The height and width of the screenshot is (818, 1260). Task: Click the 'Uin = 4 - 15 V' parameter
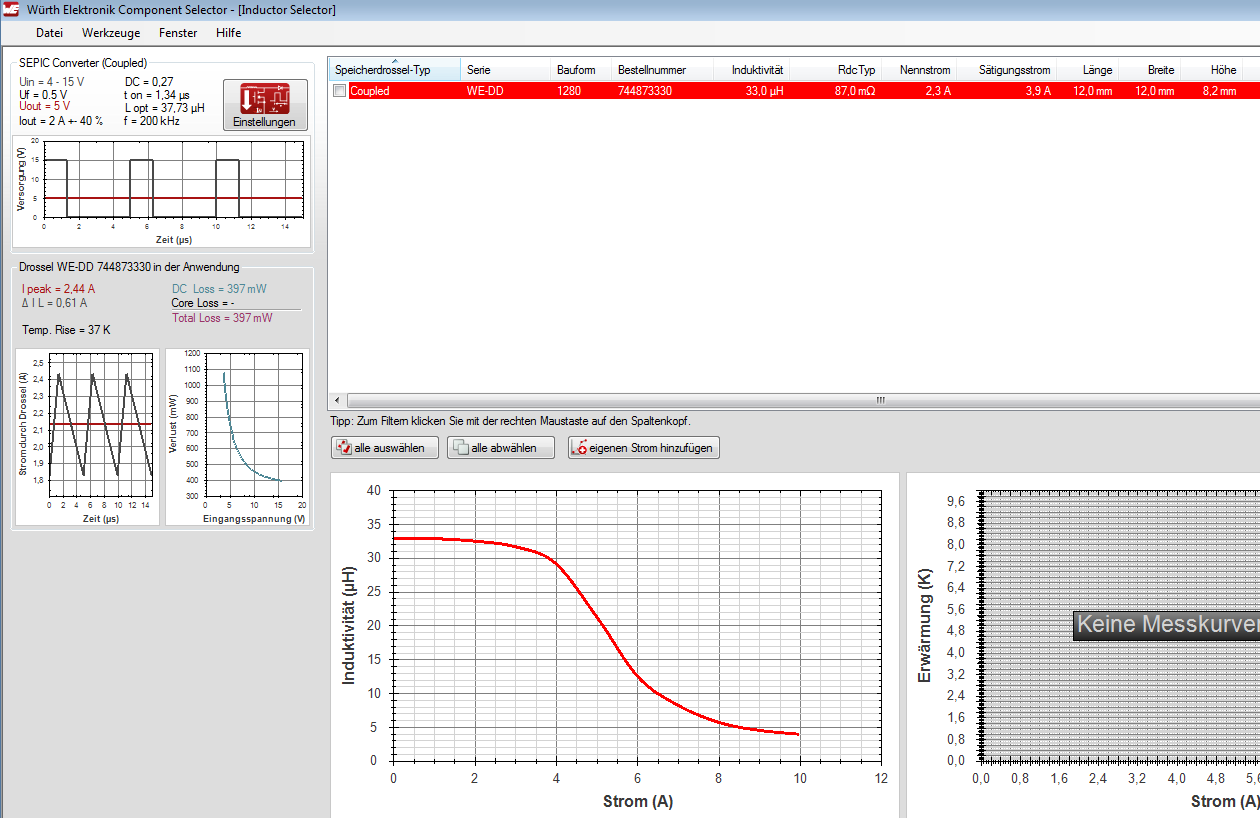pyautogui.click(x=53, y=82)
